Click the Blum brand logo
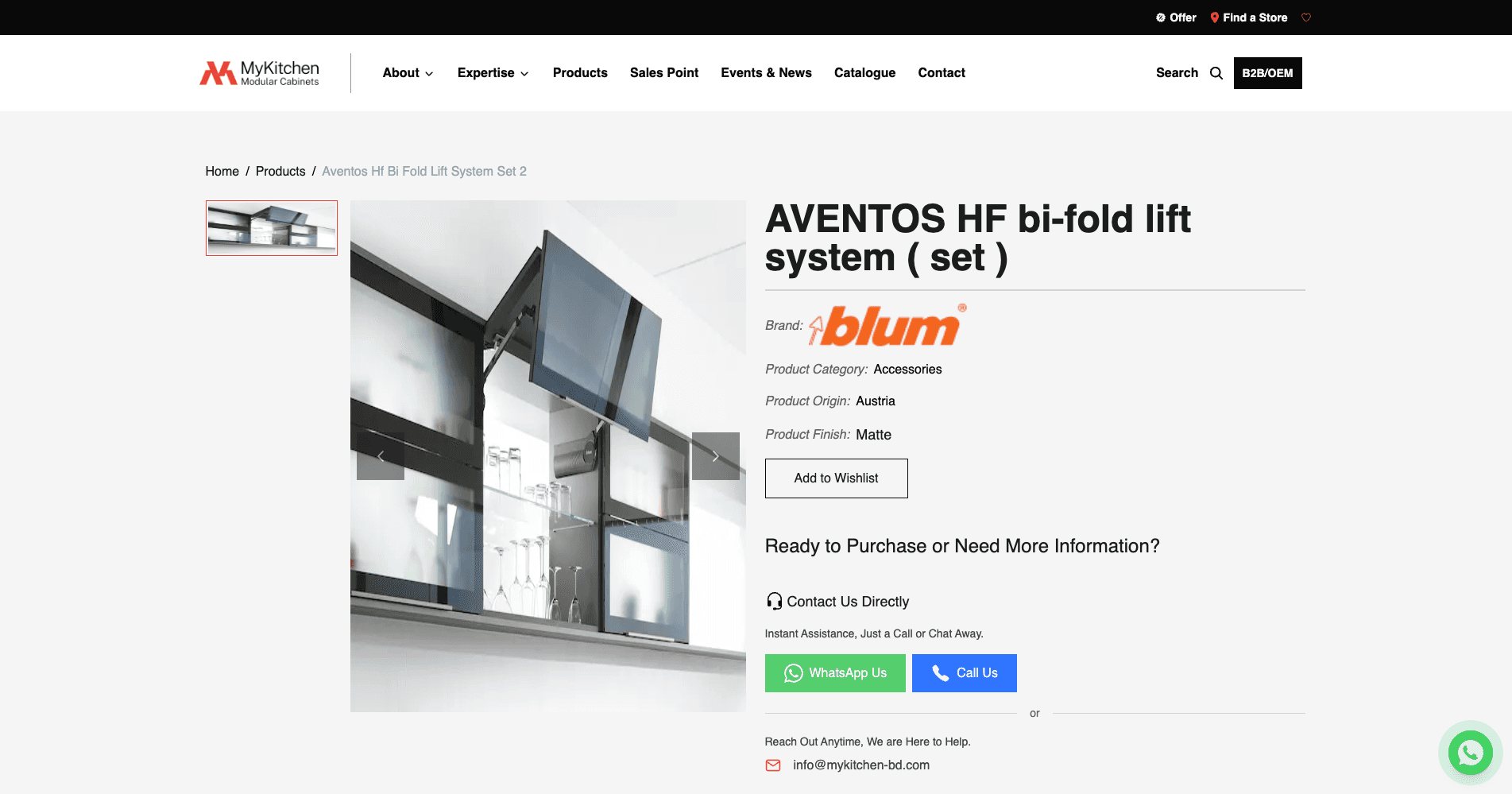Screen dimensions: 1512x794 (887, 325)
